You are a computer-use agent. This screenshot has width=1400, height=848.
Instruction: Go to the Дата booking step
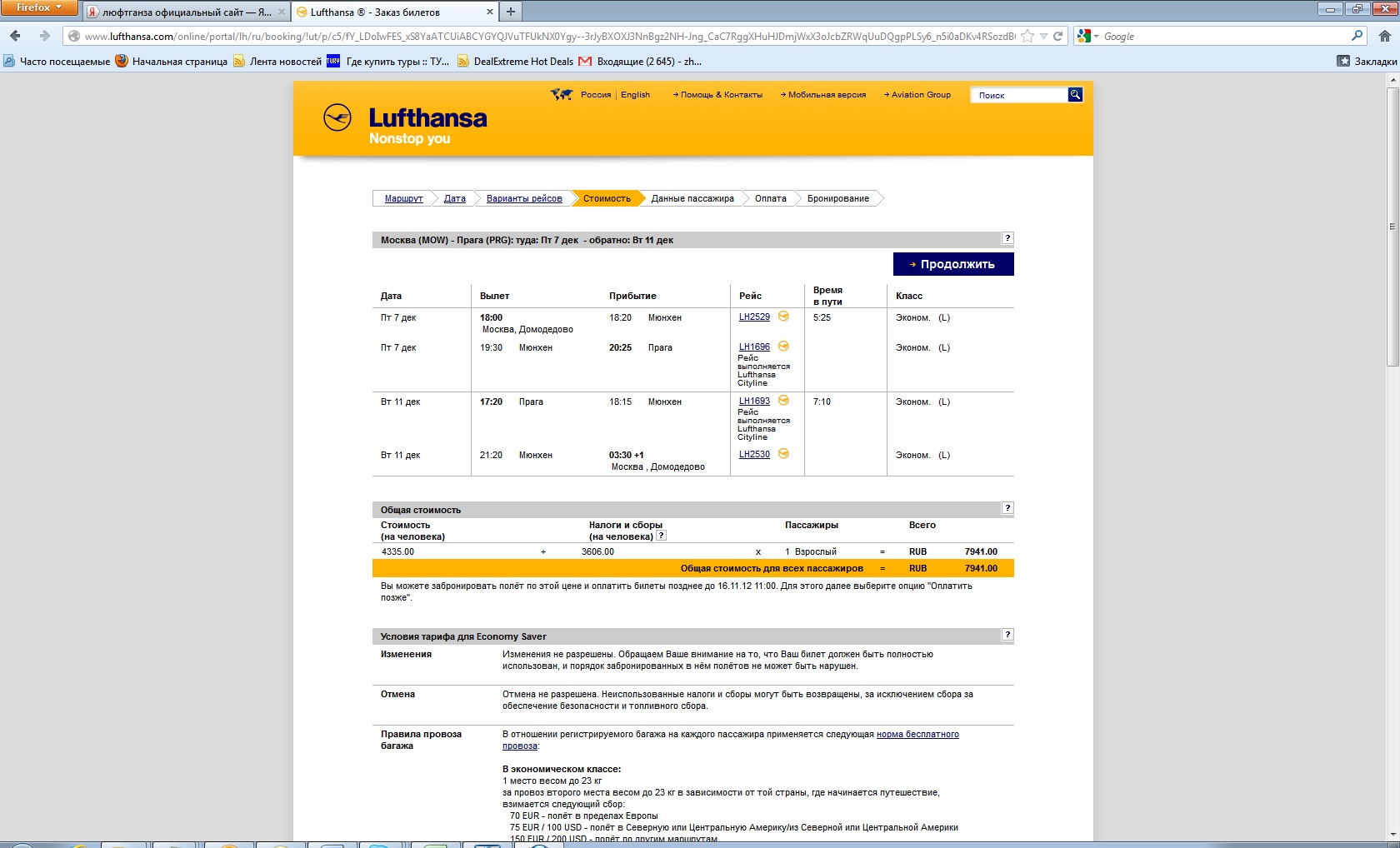455,198
